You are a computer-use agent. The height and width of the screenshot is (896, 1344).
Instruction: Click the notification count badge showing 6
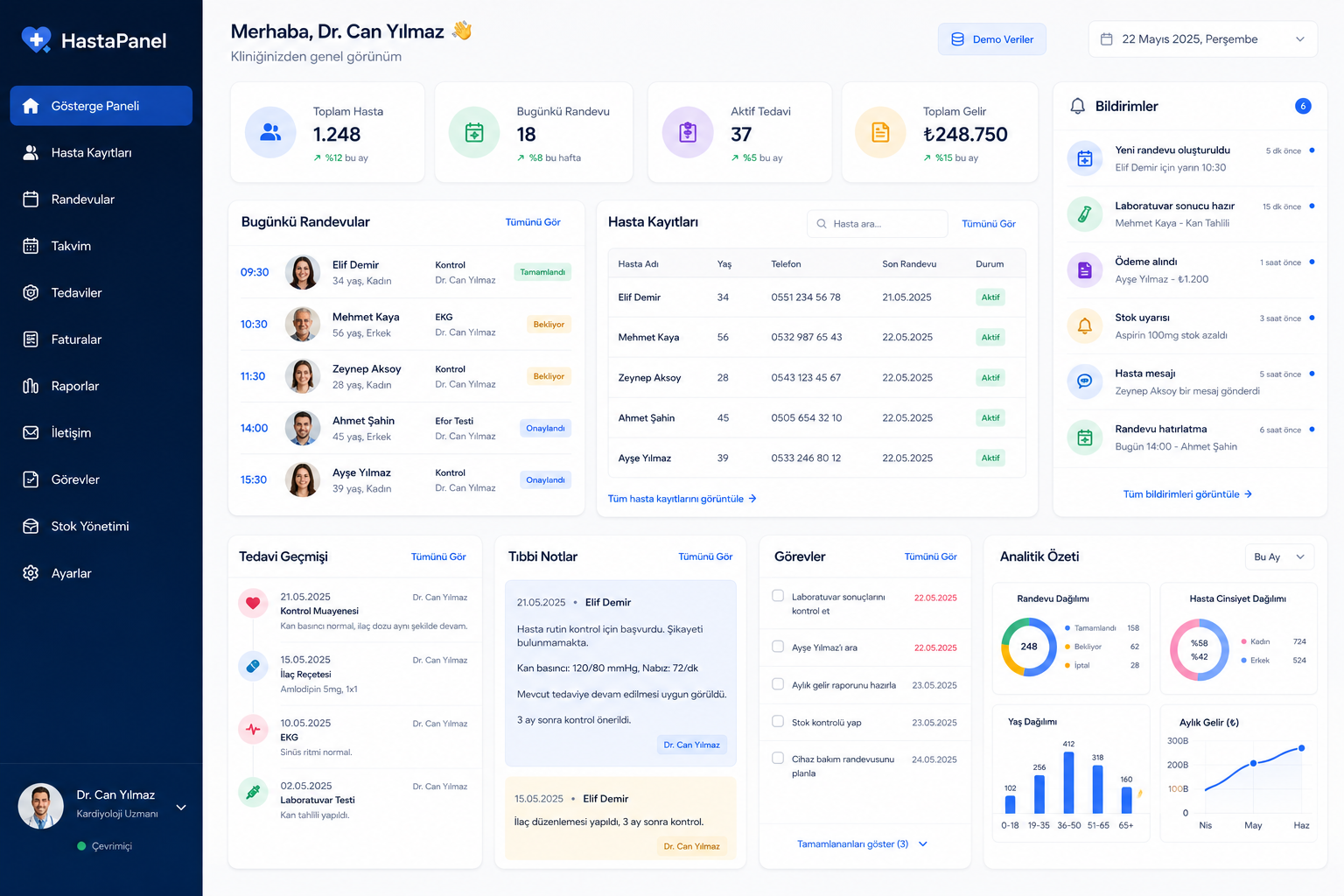(1303, 106)
